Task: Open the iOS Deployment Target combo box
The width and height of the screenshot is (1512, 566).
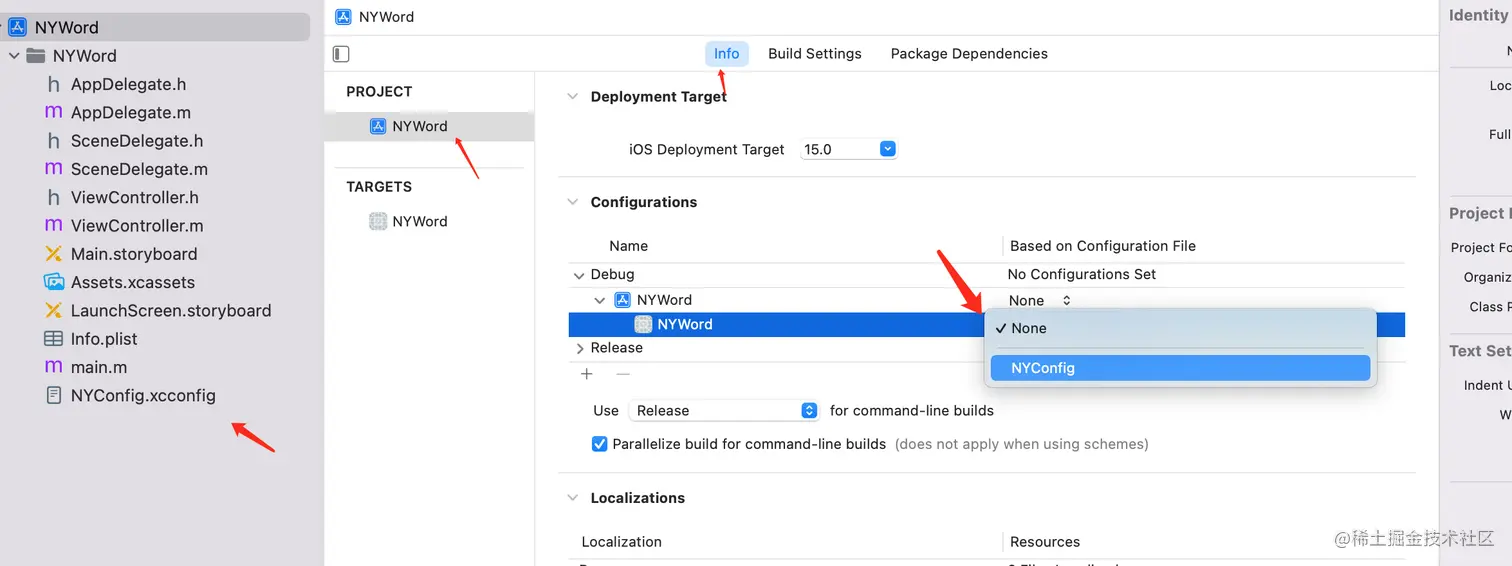Action: point(849,149)
